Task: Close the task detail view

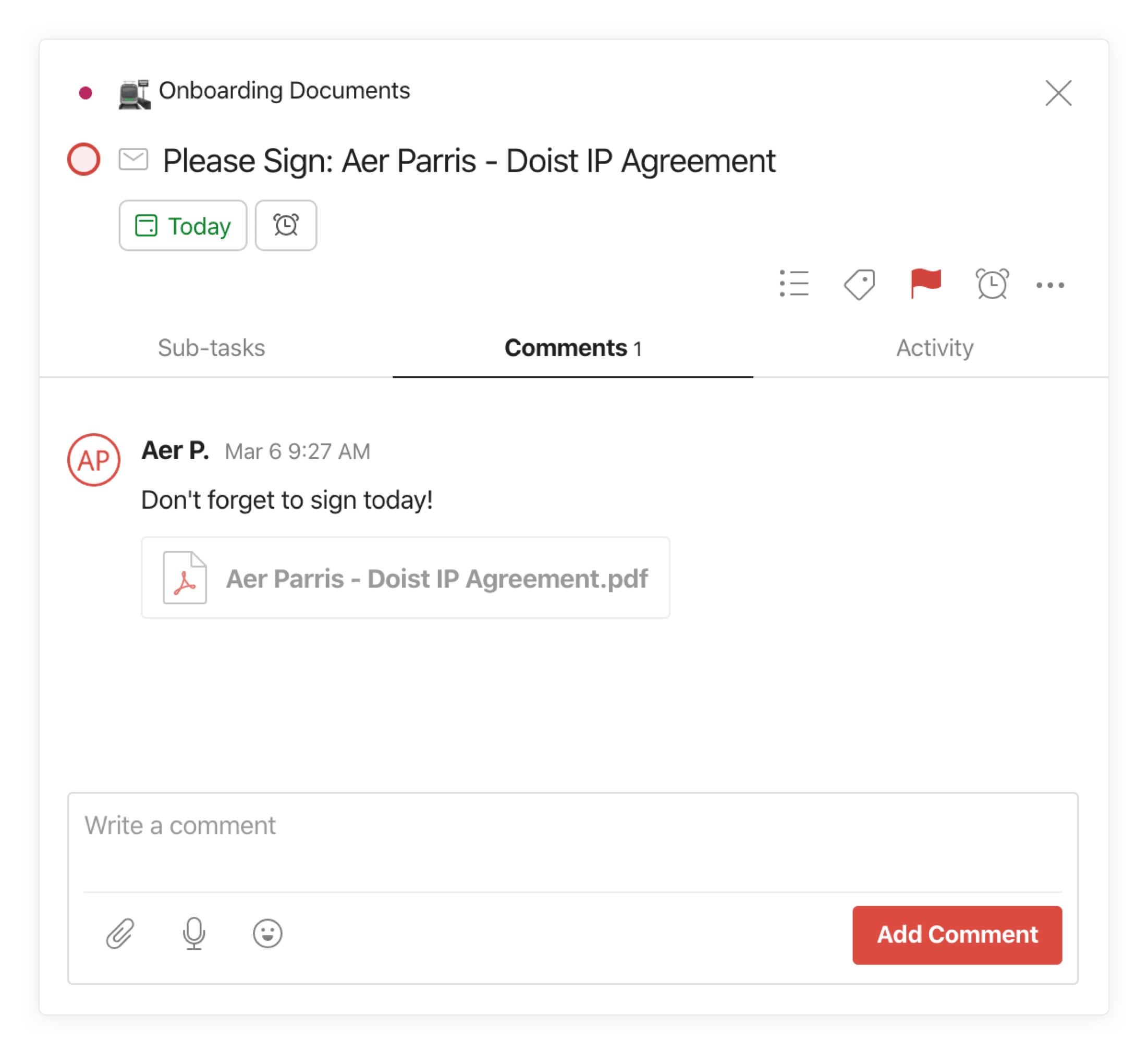Action: (x=1058, y=93)
